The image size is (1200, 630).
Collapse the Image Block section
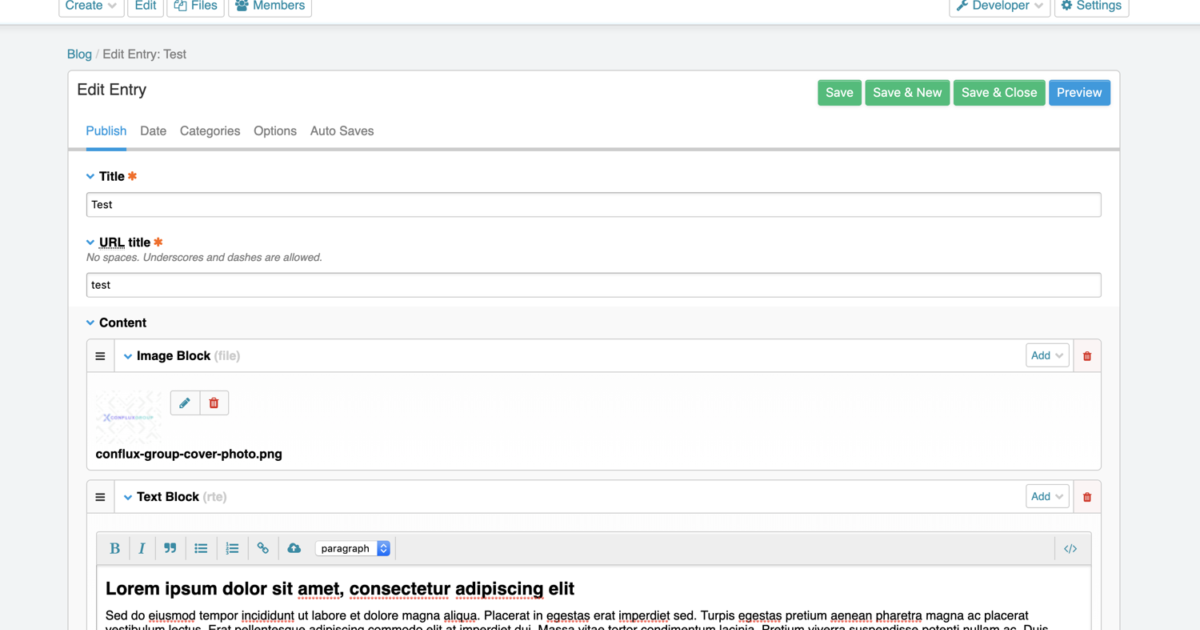pos(128,355)
